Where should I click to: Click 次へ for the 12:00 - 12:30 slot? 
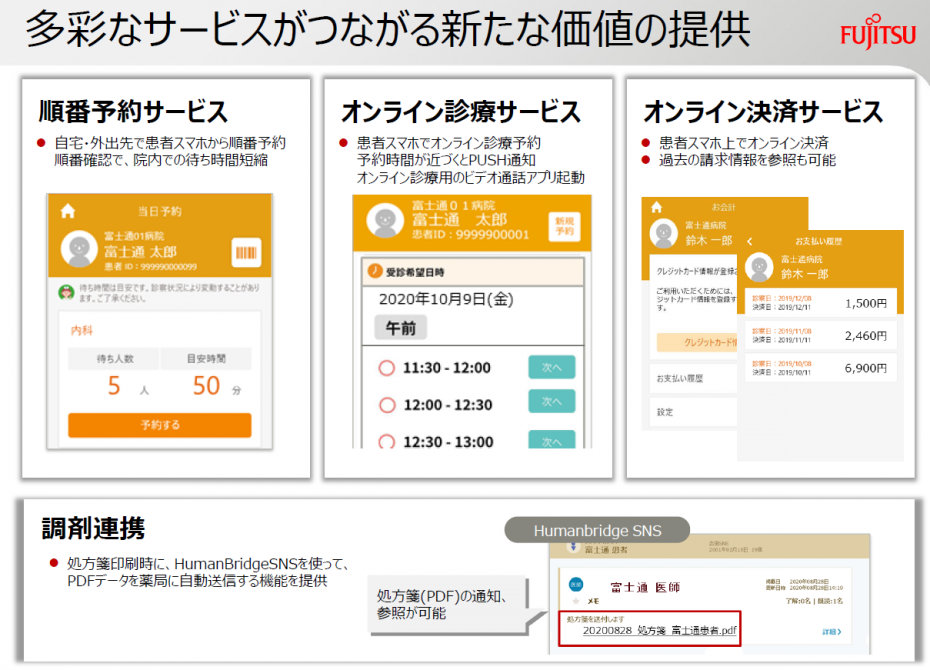(x=552, y=401)
